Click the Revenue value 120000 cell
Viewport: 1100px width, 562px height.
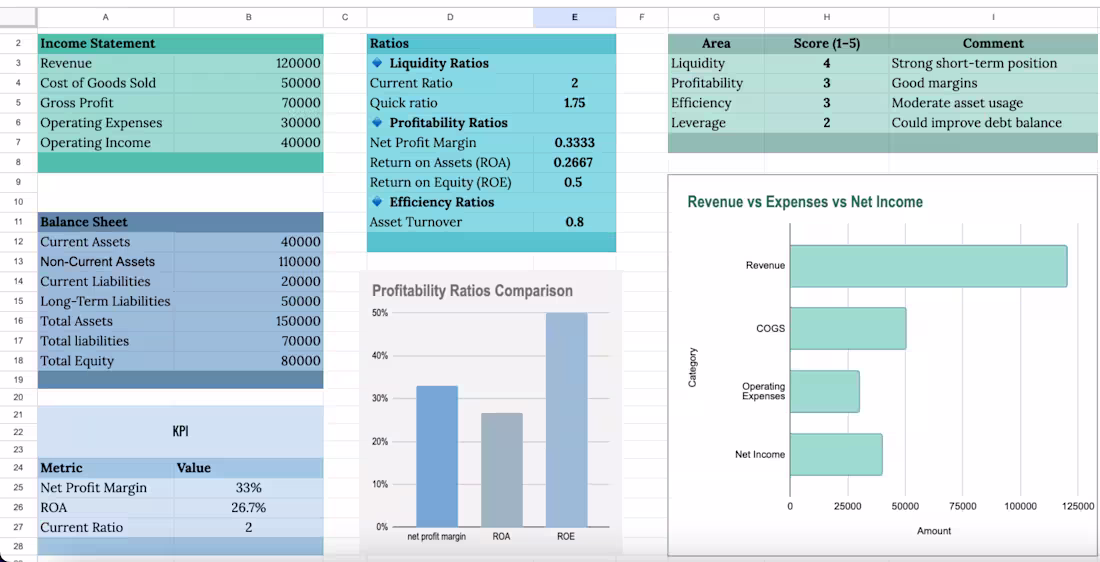pyautogui.click(x=249, y=63)
